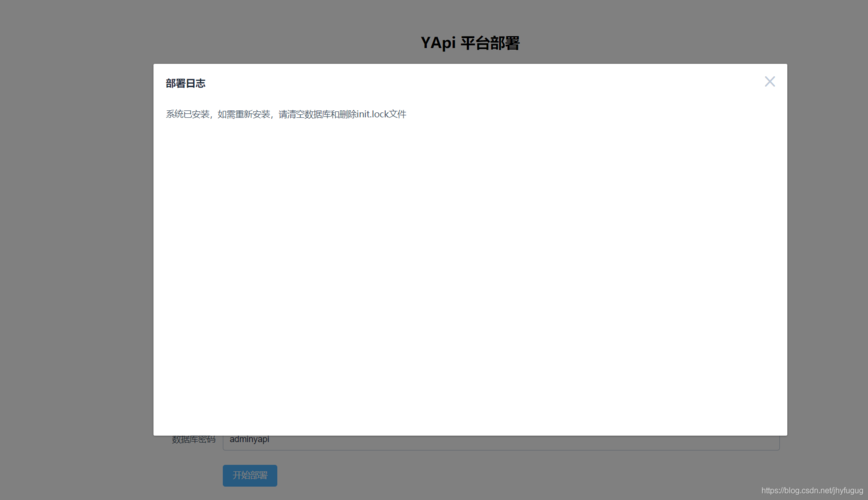
Task: Click the 开始部署 button
Action: (x=250, y=475)
